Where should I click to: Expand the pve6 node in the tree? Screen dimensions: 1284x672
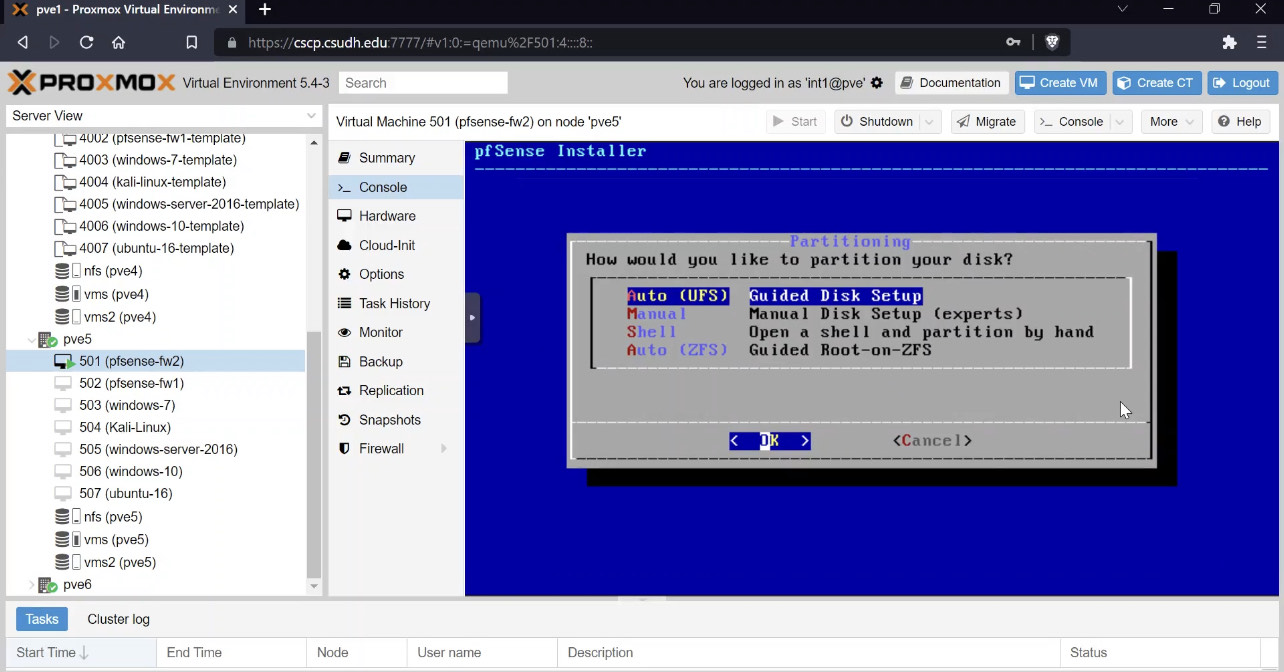30,585
